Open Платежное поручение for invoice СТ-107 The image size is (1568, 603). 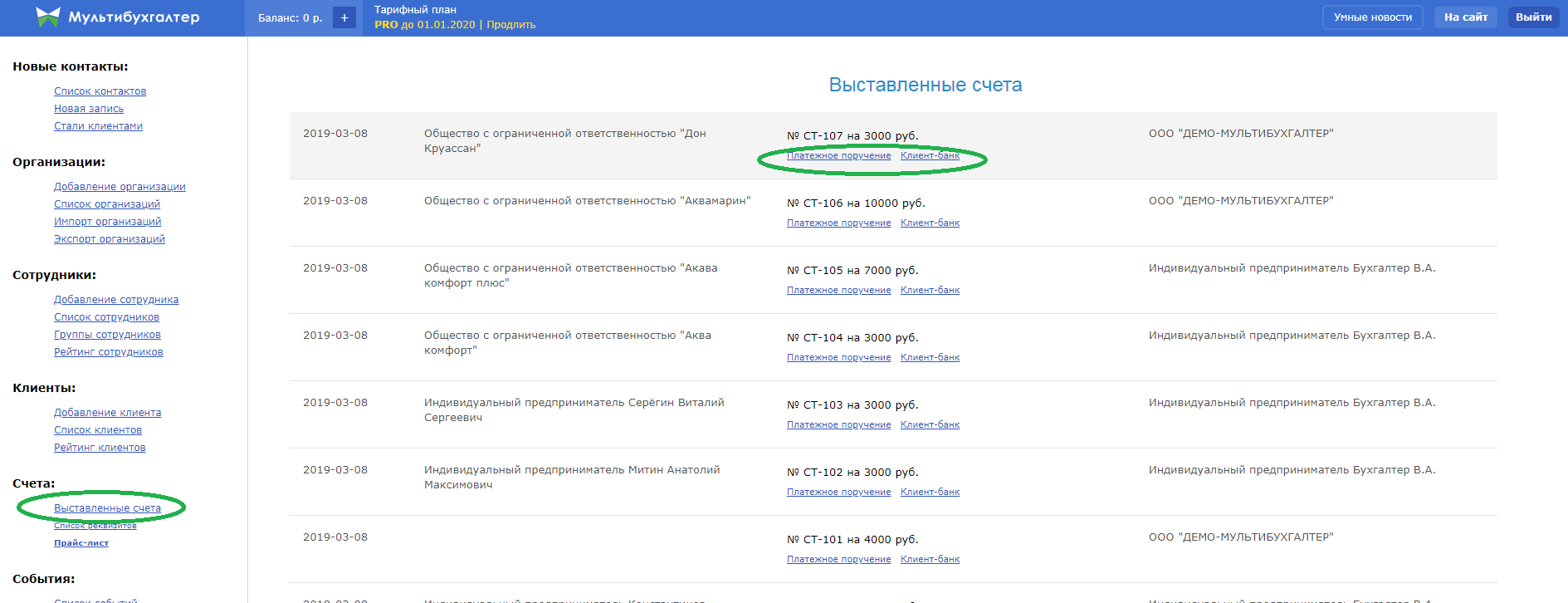click(838, 156)
